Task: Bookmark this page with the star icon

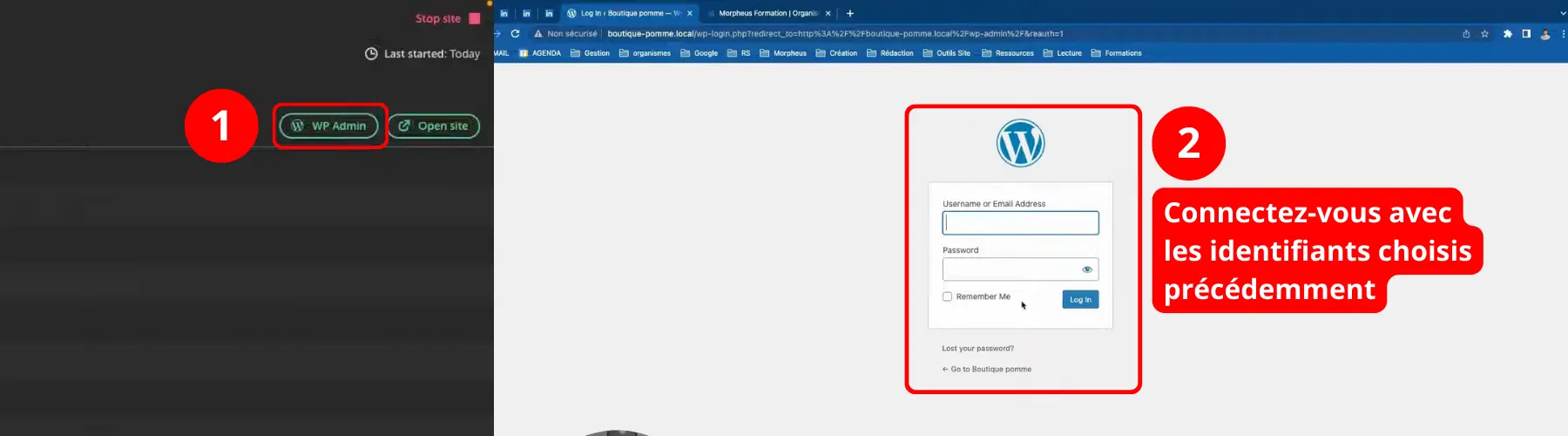Action: 1484,33
